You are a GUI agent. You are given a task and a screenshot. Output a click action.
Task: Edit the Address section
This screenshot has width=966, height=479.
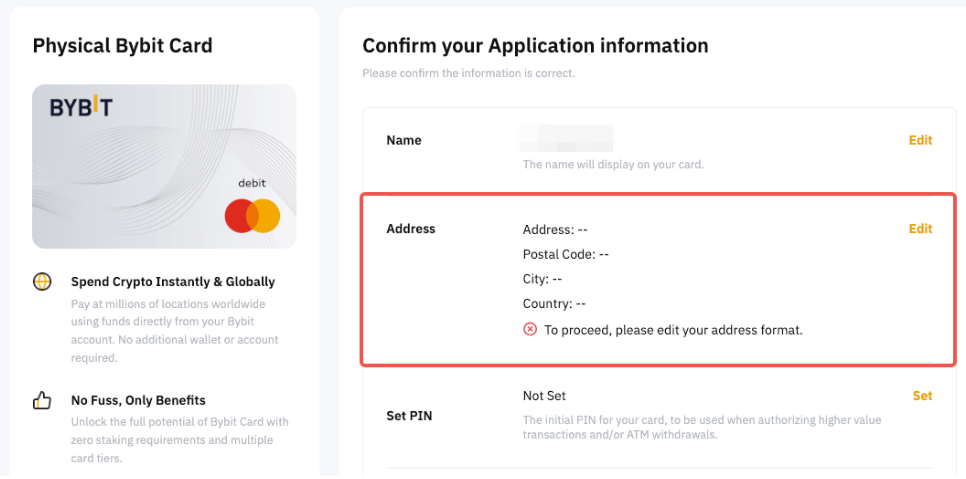click(920, 229)
